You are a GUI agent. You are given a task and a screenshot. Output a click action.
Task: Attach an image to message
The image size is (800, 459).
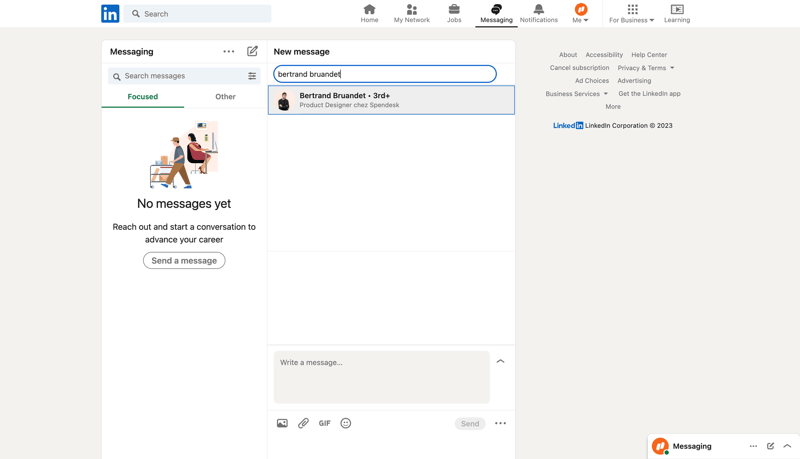point(282,423)
